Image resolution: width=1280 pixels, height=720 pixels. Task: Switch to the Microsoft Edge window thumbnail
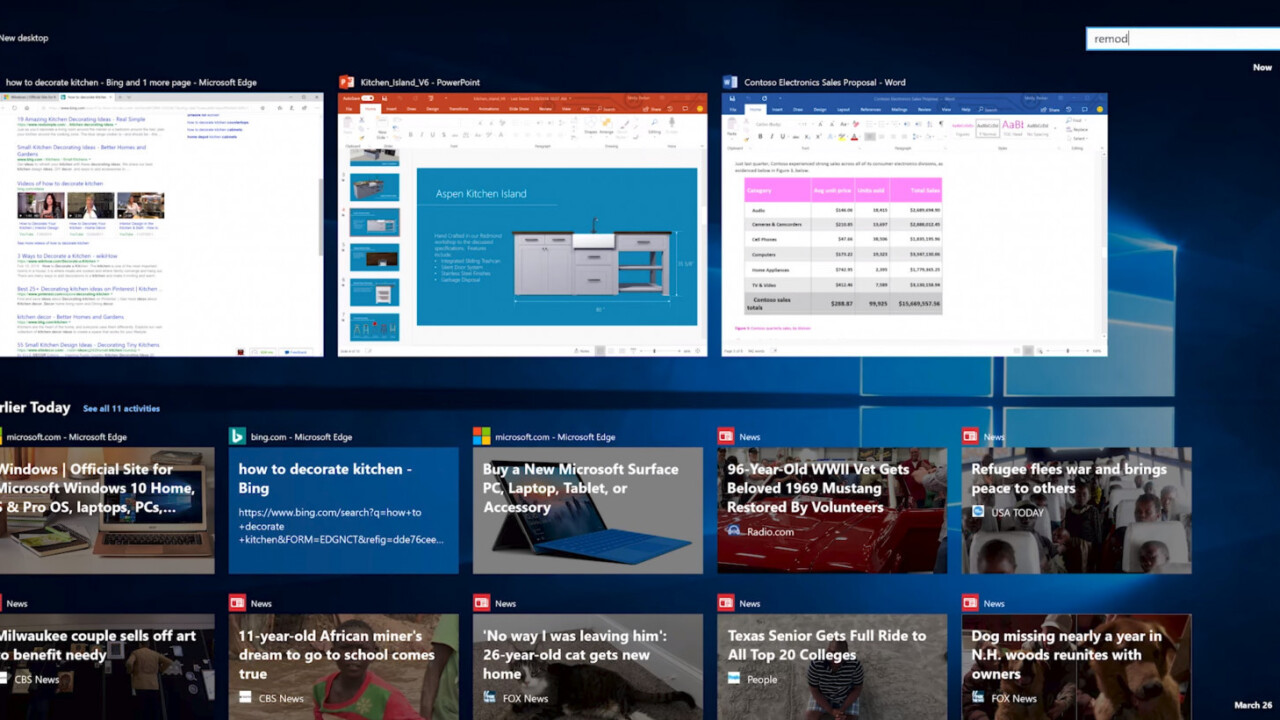pyautogui.click(x=161, y=224)
